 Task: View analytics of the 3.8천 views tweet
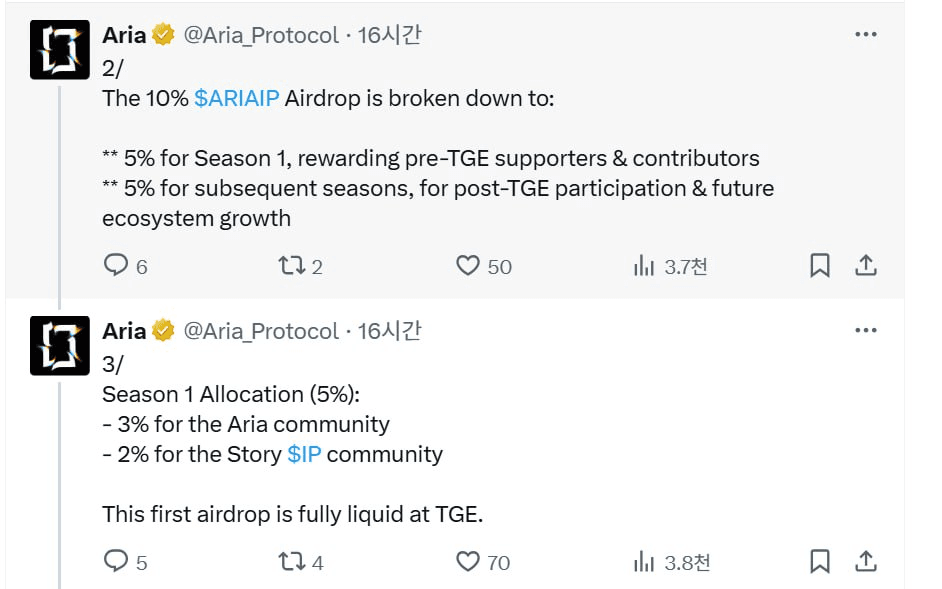643,562
